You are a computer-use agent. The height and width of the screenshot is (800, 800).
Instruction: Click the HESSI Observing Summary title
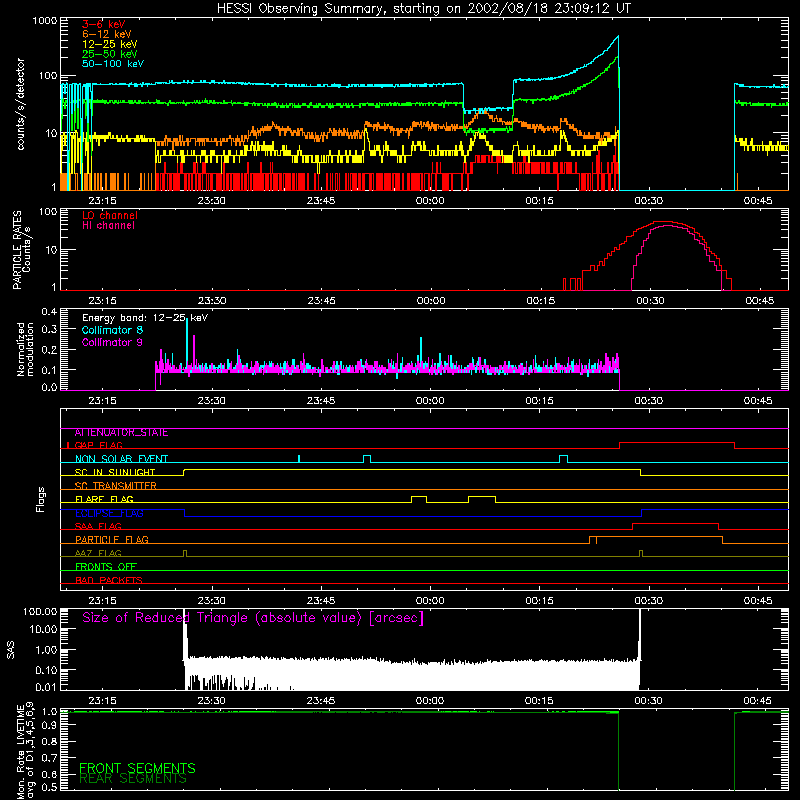423,9
